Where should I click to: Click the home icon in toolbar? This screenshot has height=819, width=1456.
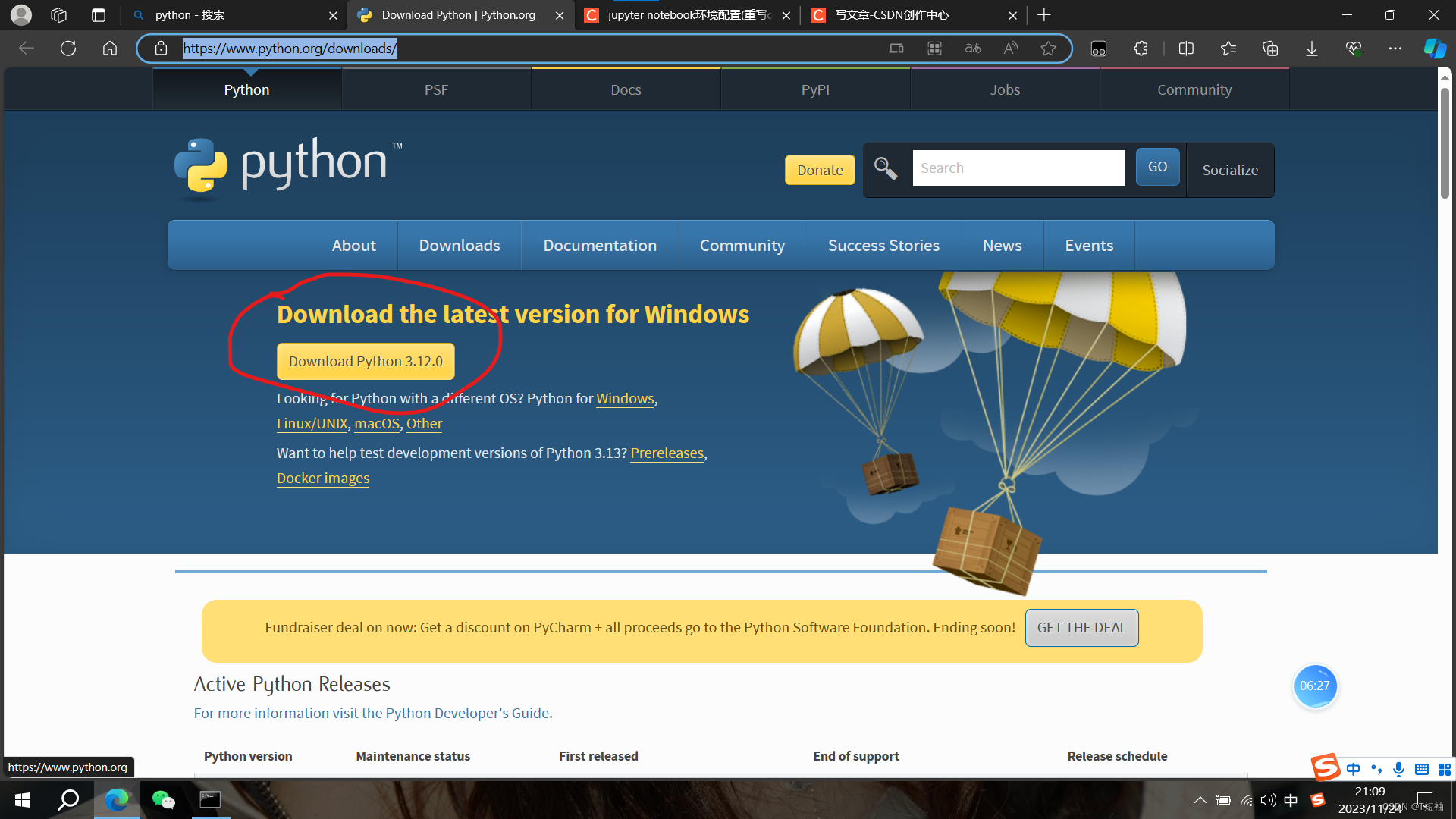110,49
